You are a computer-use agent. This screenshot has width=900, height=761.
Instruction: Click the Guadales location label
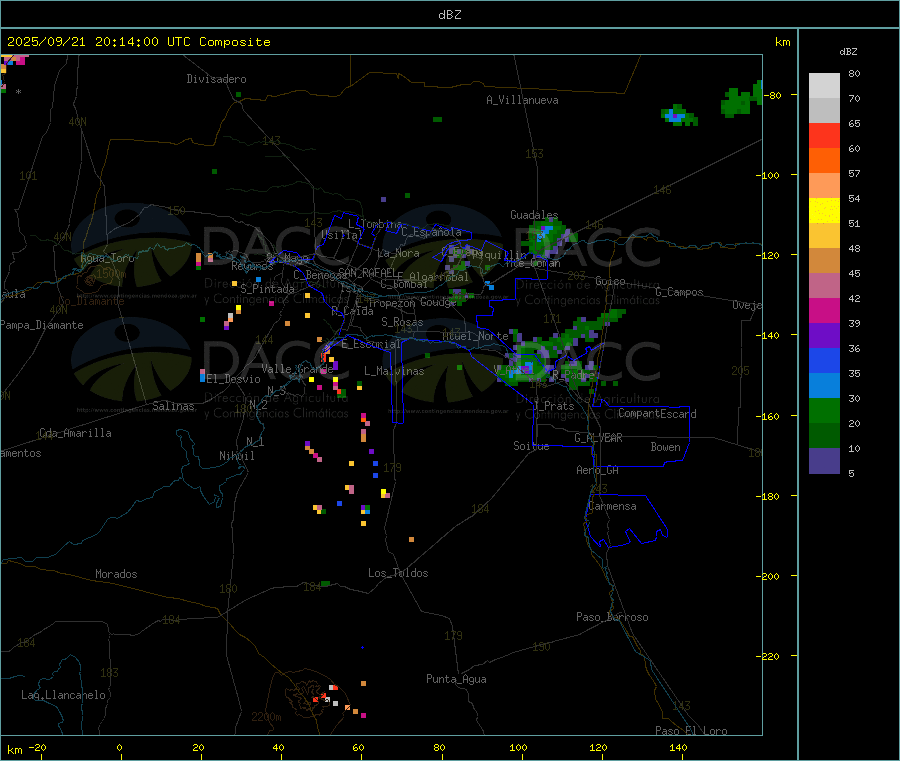click(534, 215)
